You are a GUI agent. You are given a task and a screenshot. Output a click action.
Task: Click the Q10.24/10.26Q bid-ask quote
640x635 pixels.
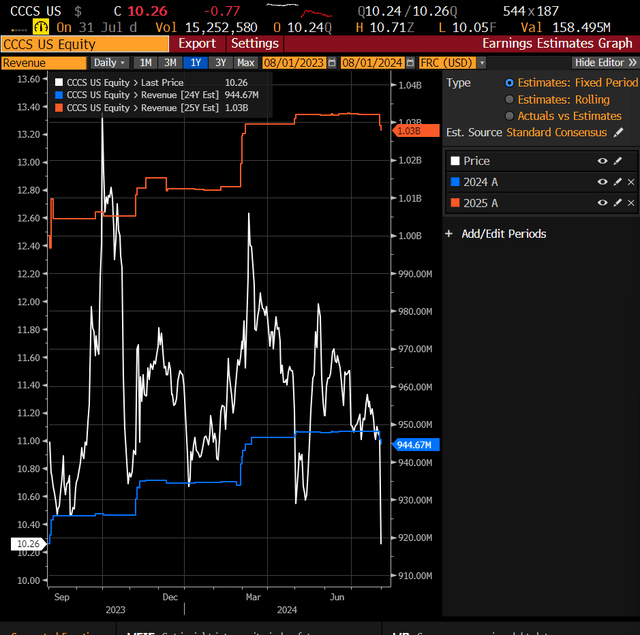[407, 11]
